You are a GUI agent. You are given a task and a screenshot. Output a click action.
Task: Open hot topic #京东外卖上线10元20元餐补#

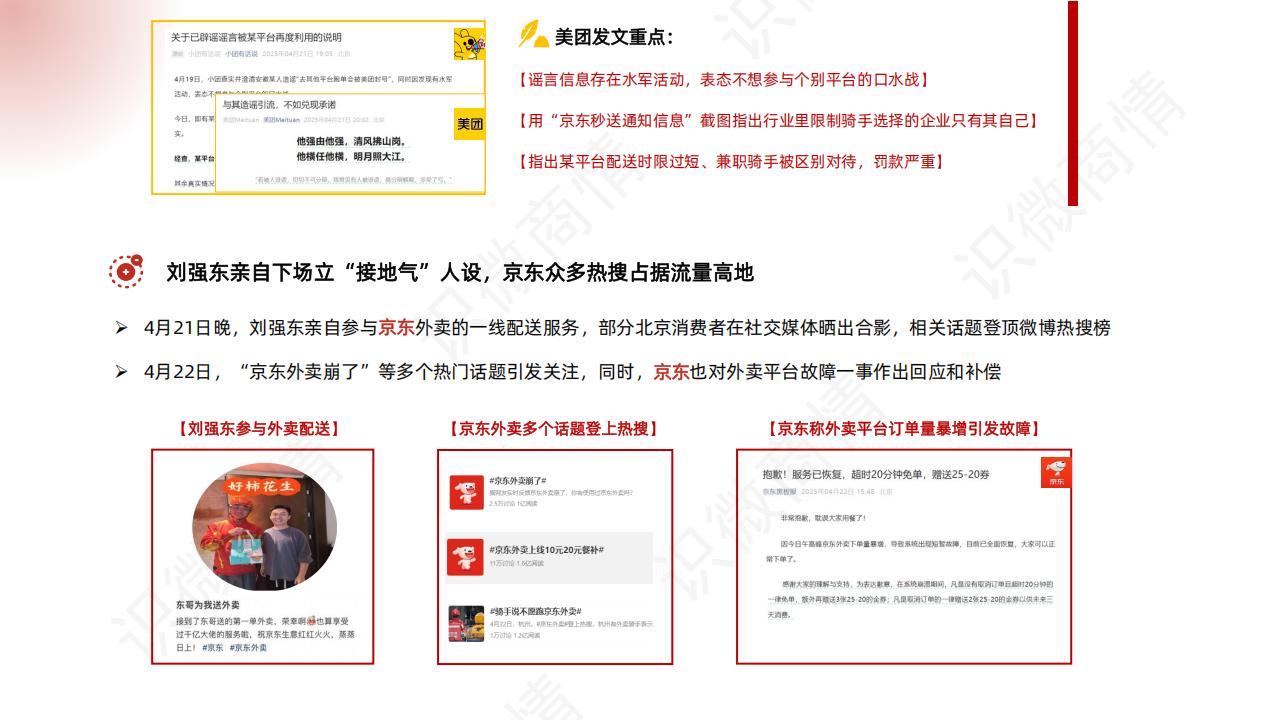coord(546,550)
